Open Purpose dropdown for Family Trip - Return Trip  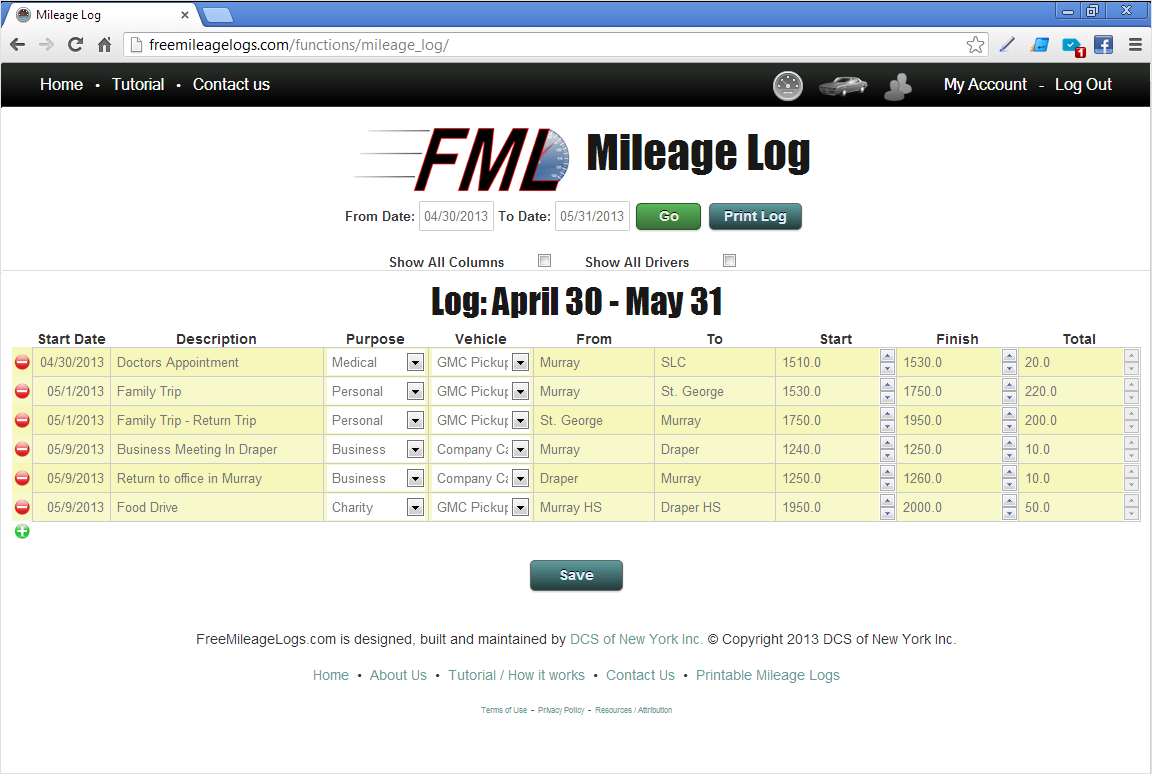click(415, 420)
